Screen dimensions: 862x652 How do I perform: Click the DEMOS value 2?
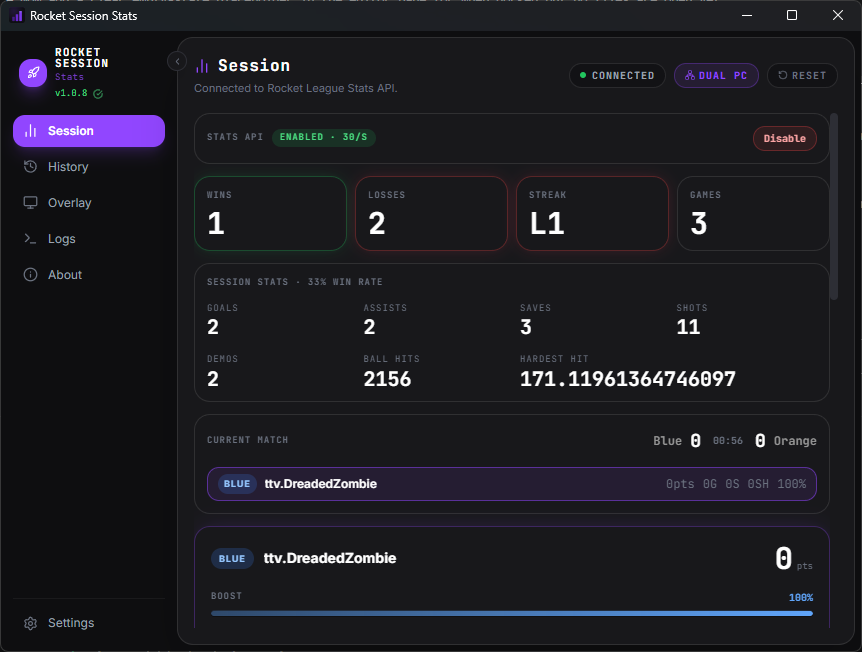pyautogui.click(x=213, y=379)
